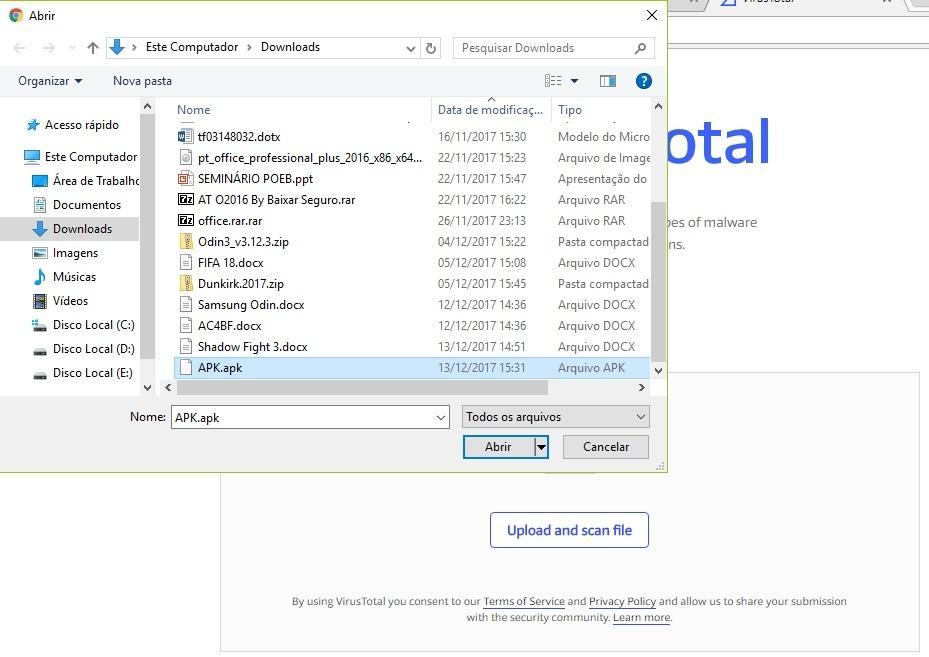Screen dimensions: 929x657
Task: Open the Privacy Policy link
Action: 622,601
